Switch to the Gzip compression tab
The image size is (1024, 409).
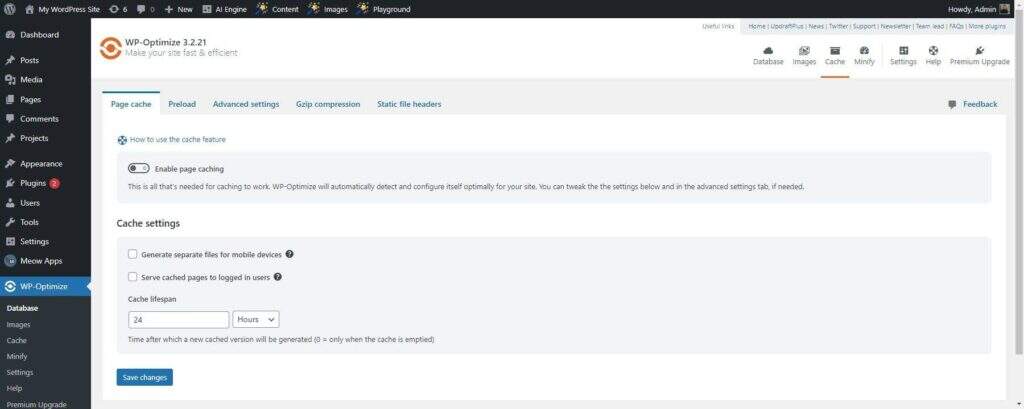(328, 104)
